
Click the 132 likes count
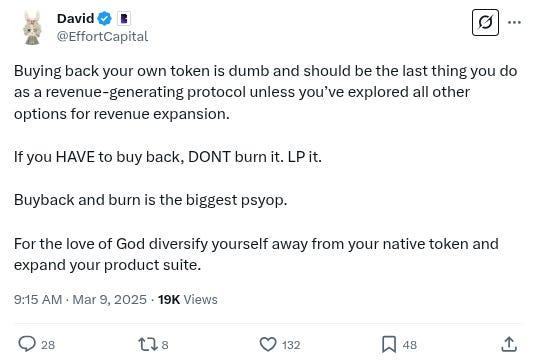pos(291,345)
